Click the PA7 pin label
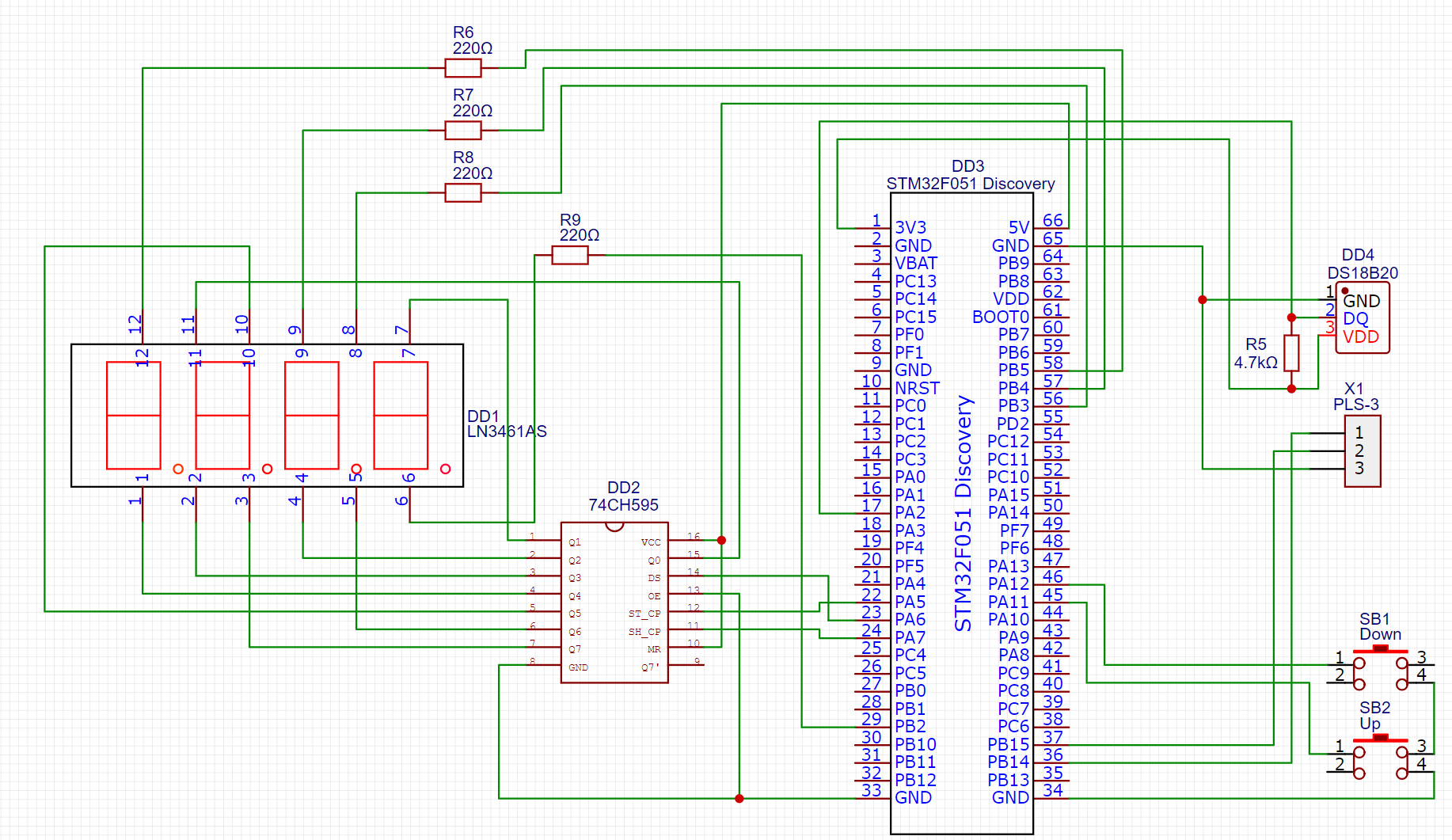Viewport: 1452px width, 840px height. point(910,637)
